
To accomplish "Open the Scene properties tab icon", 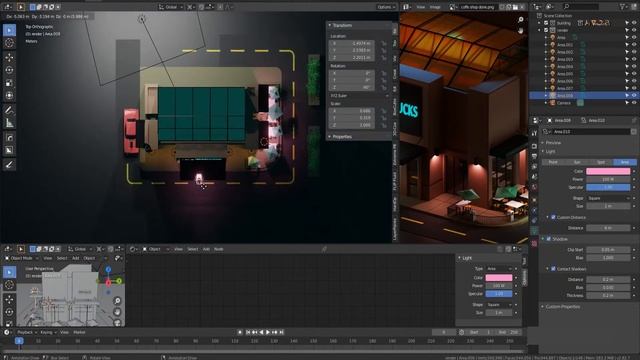I will [534, 177].
